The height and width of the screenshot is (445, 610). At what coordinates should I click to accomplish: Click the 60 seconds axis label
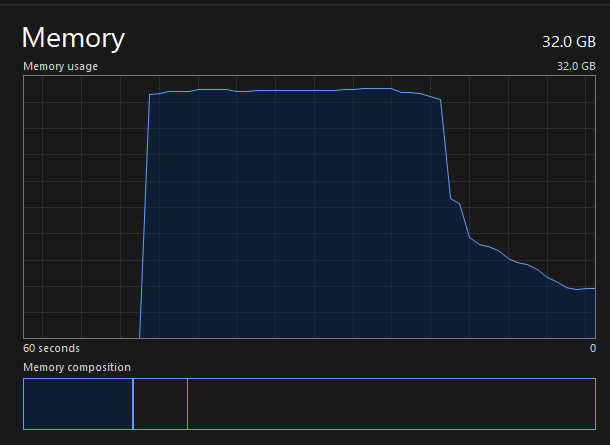click(x=51, y=348)
